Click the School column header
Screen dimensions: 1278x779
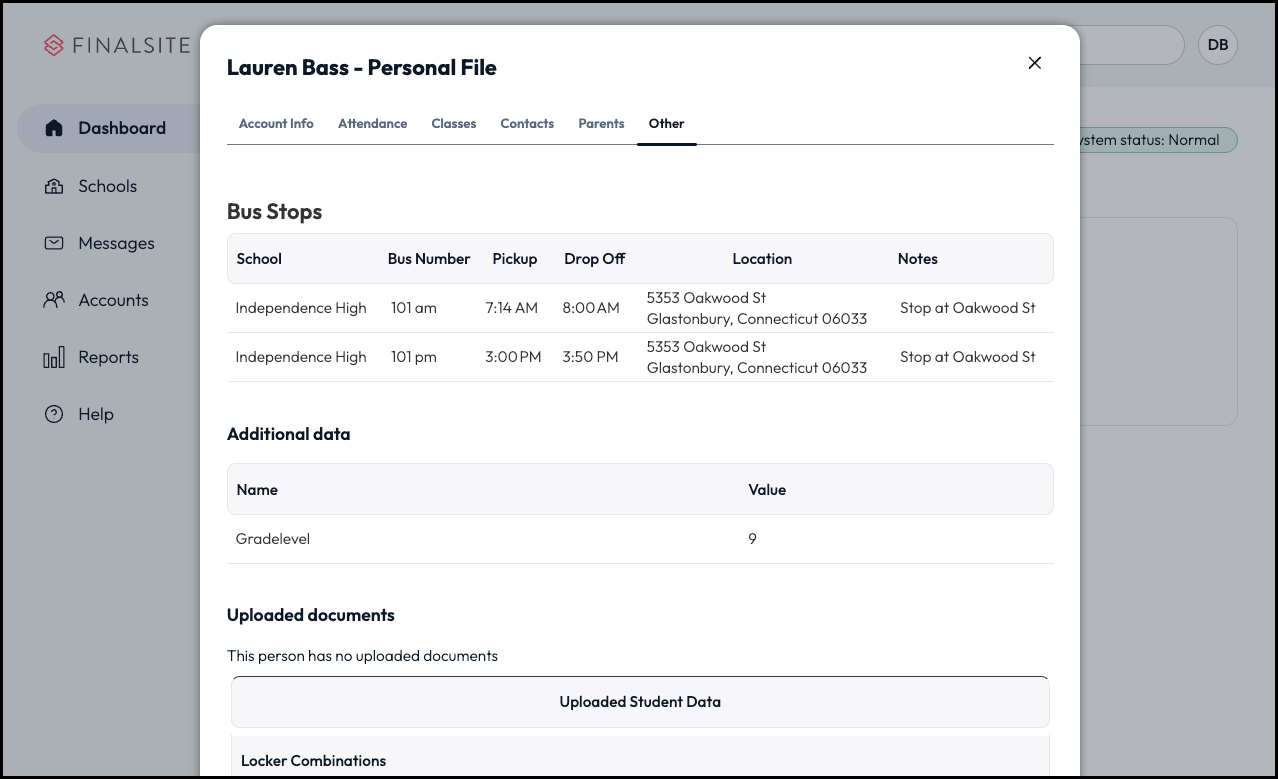(x=259, y=259)
